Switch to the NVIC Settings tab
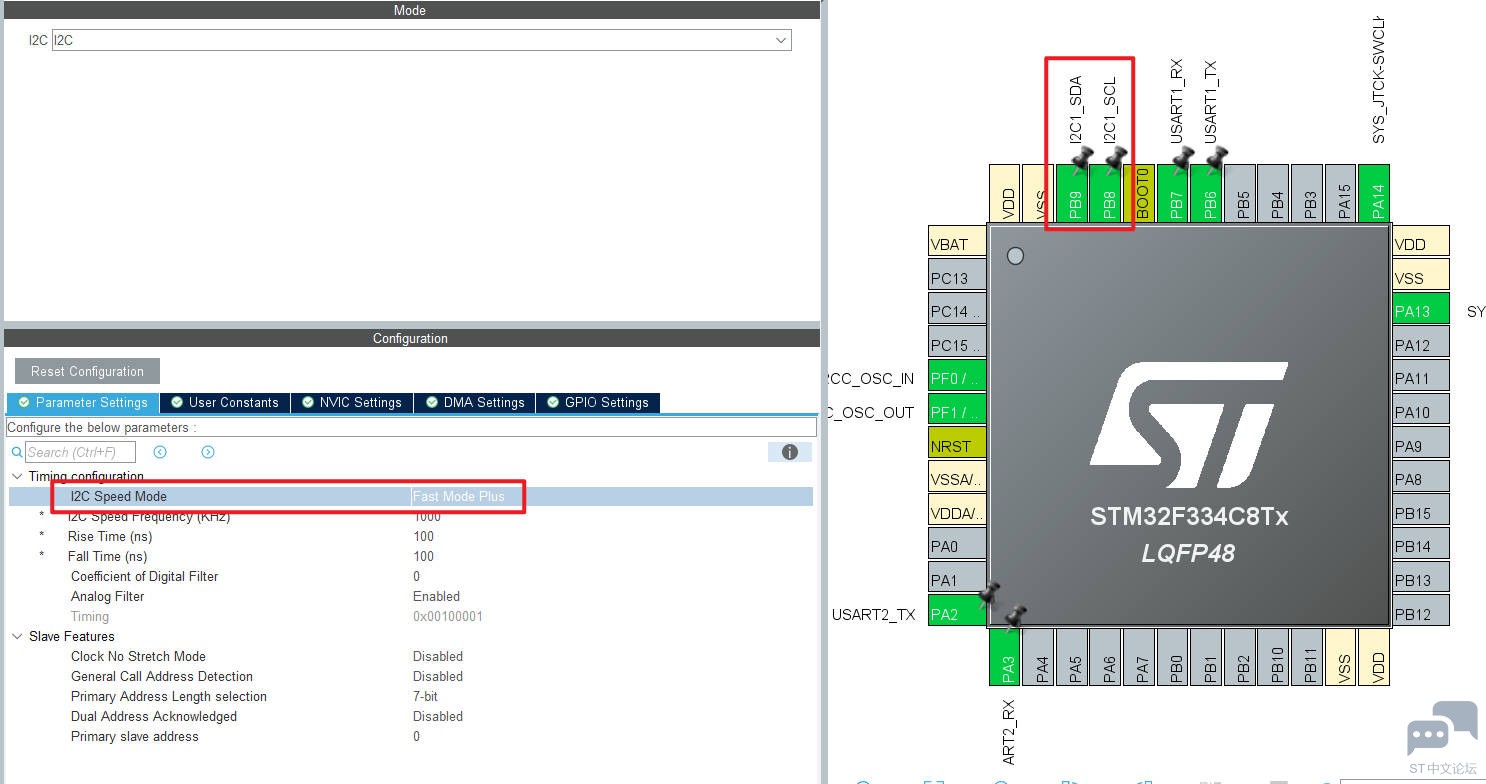The height and width of the screenshot is (784, 1486). point(351,402)
